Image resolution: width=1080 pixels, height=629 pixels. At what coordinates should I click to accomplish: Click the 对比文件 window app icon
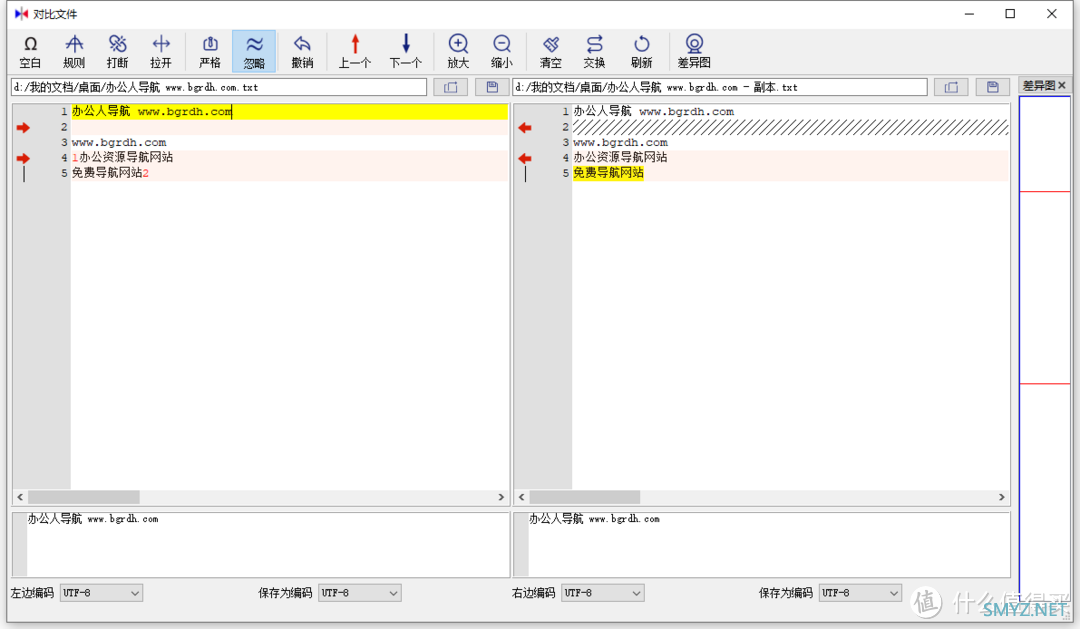point(21,14)
